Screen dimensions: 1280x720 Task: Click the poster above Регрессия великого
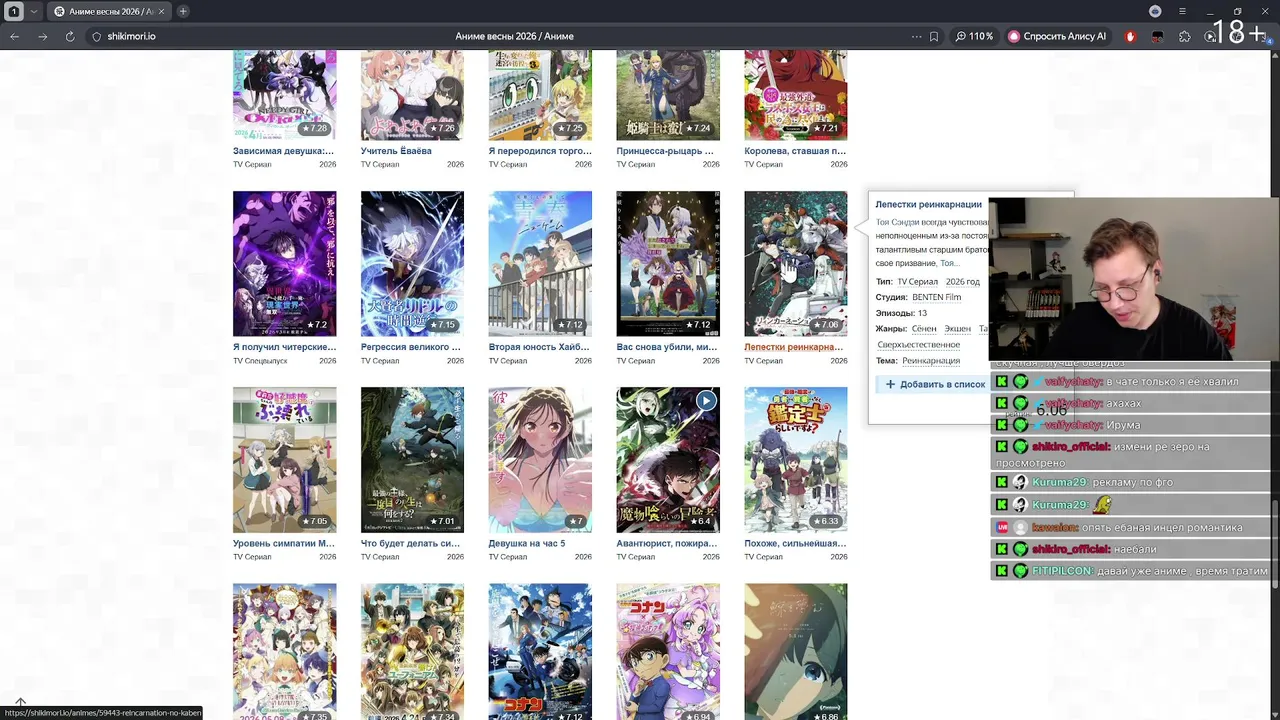(x=412, y=264)
